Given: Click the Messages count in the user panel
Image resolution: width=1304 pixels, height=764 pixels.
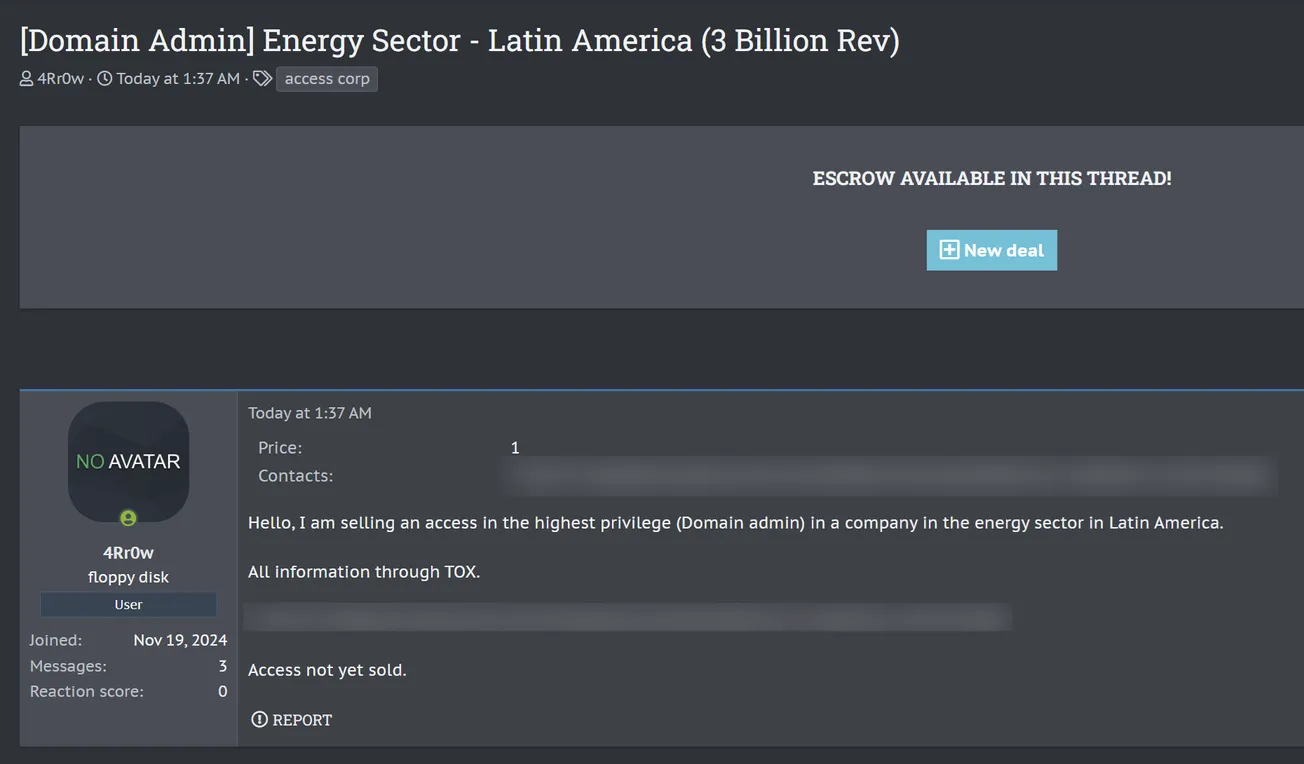Looking at the screenshot, I should [x=222, y=666].
